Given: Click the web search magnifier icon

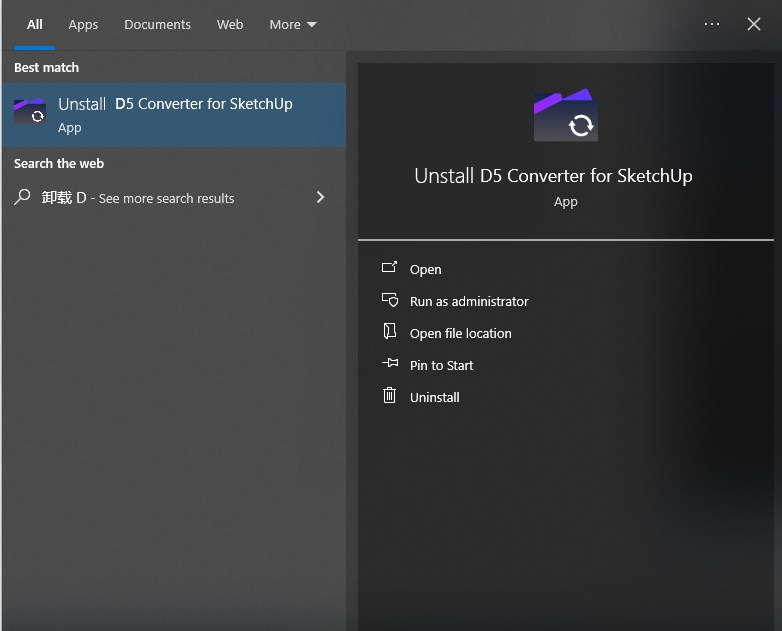Looking at the screenshot, I should [x=22, y=198].
